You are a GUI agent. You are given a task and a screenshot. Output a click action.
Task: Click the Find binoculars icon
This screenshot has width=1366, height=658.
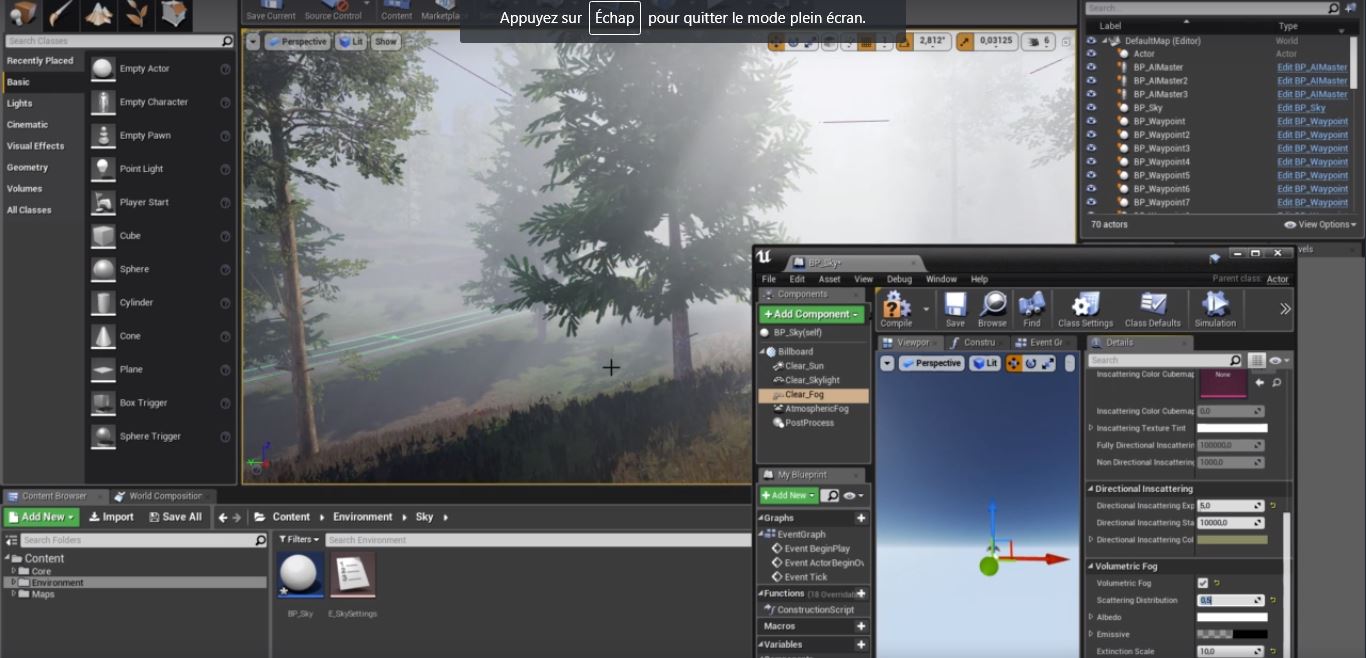click(1032, 309)
